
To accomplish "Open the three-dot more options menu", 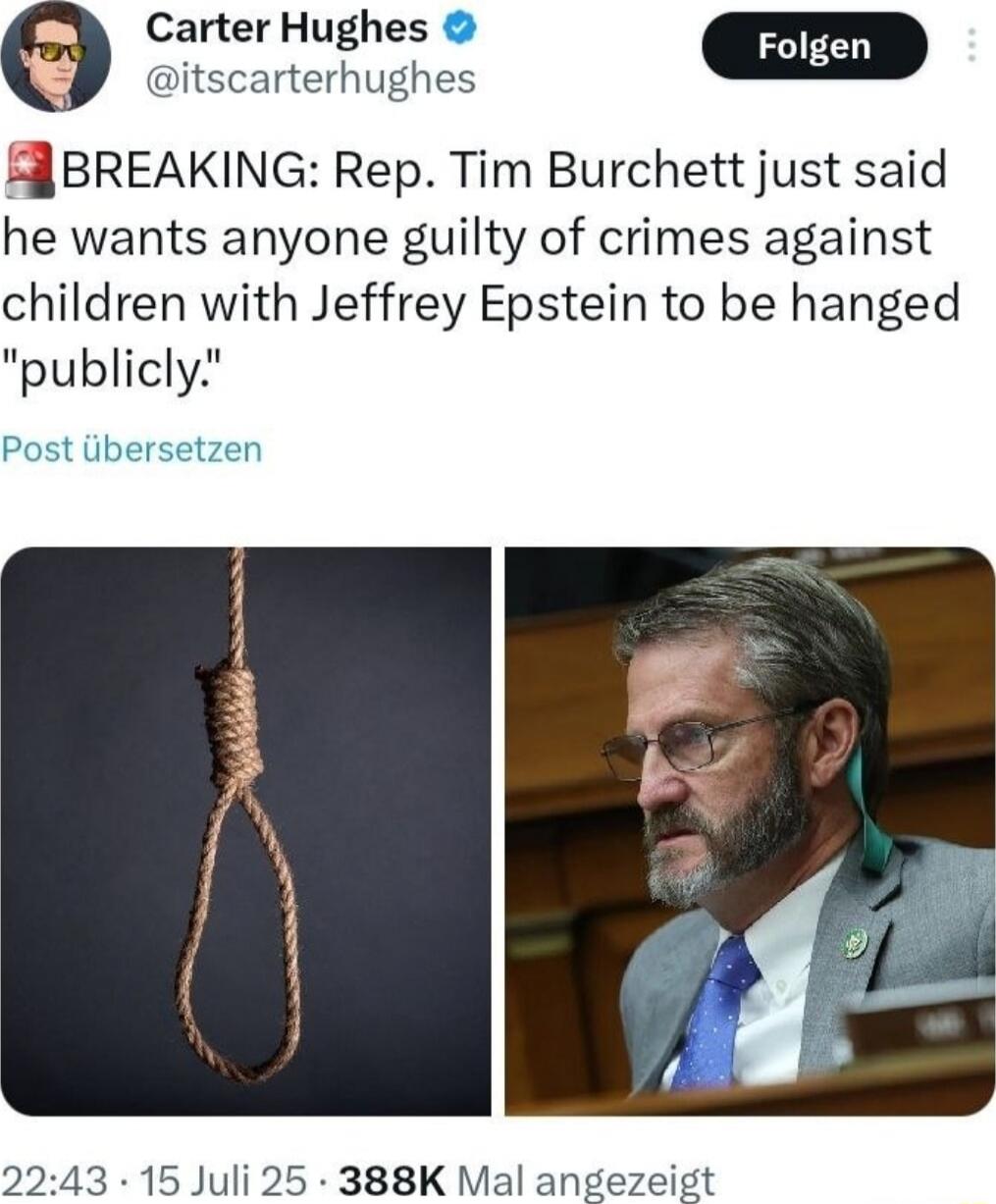I will click(970, 45).
